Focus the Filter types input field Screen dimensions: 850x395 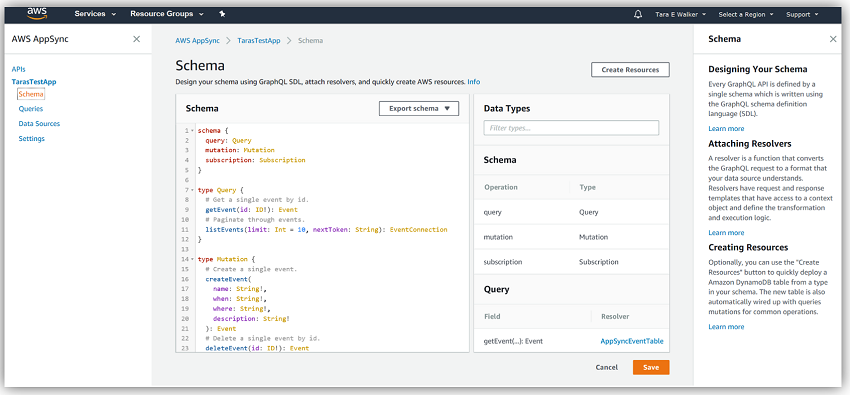coord(571,128)
